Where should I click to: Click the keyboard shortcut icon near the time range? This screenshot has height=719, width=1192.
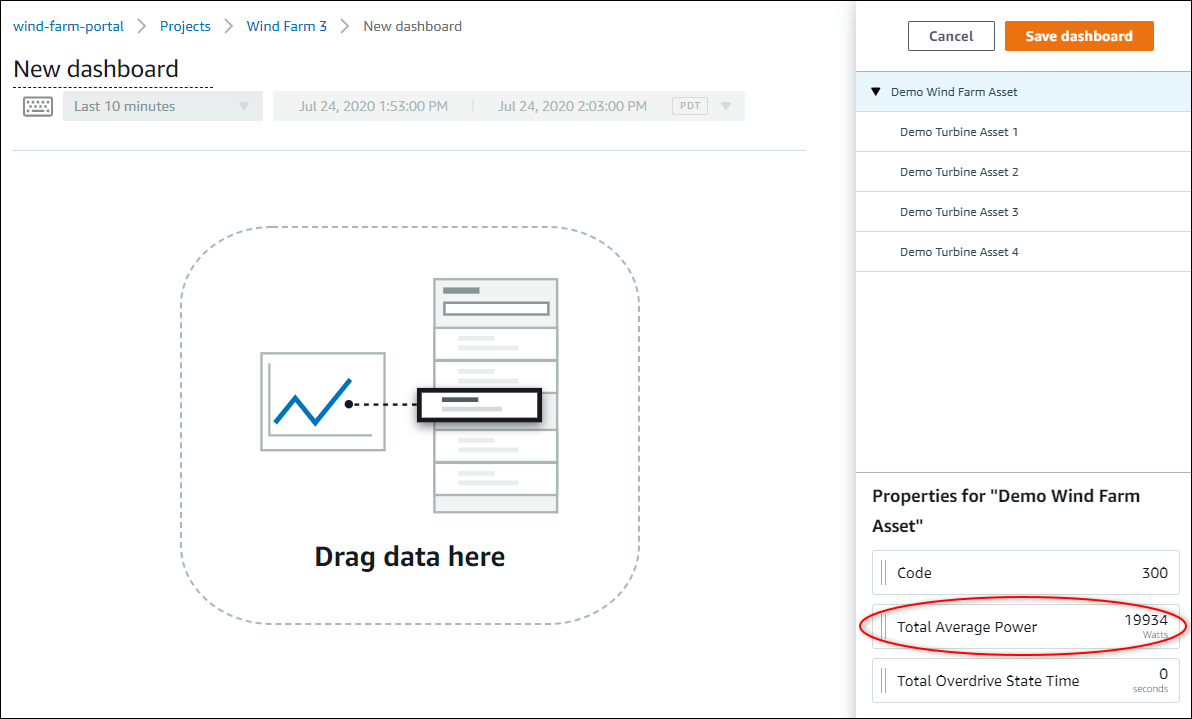point(38,105)
